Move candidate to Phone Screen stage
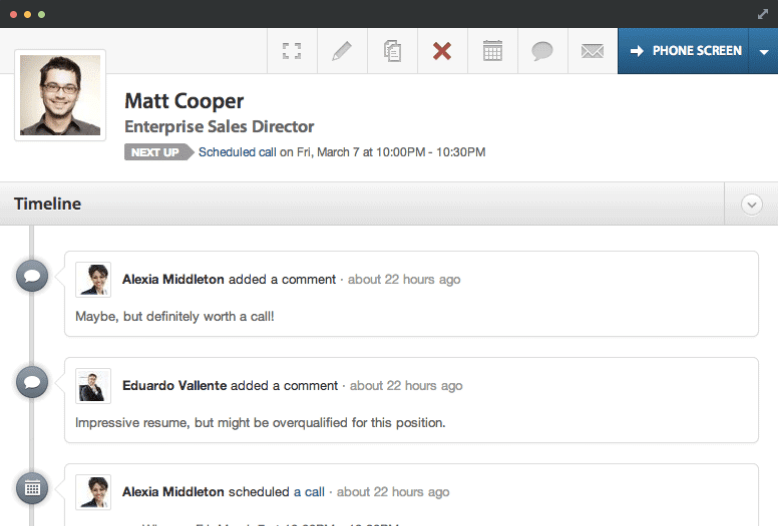This screenshot has width=778, height=526. click(x=685, y=51)
